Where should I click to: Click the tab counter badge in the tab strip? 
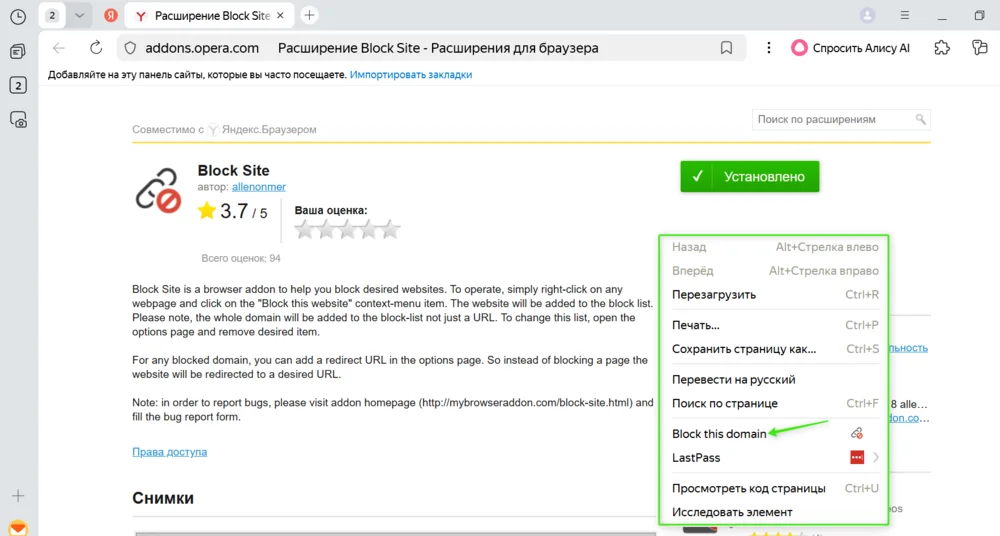coord(52,15)
